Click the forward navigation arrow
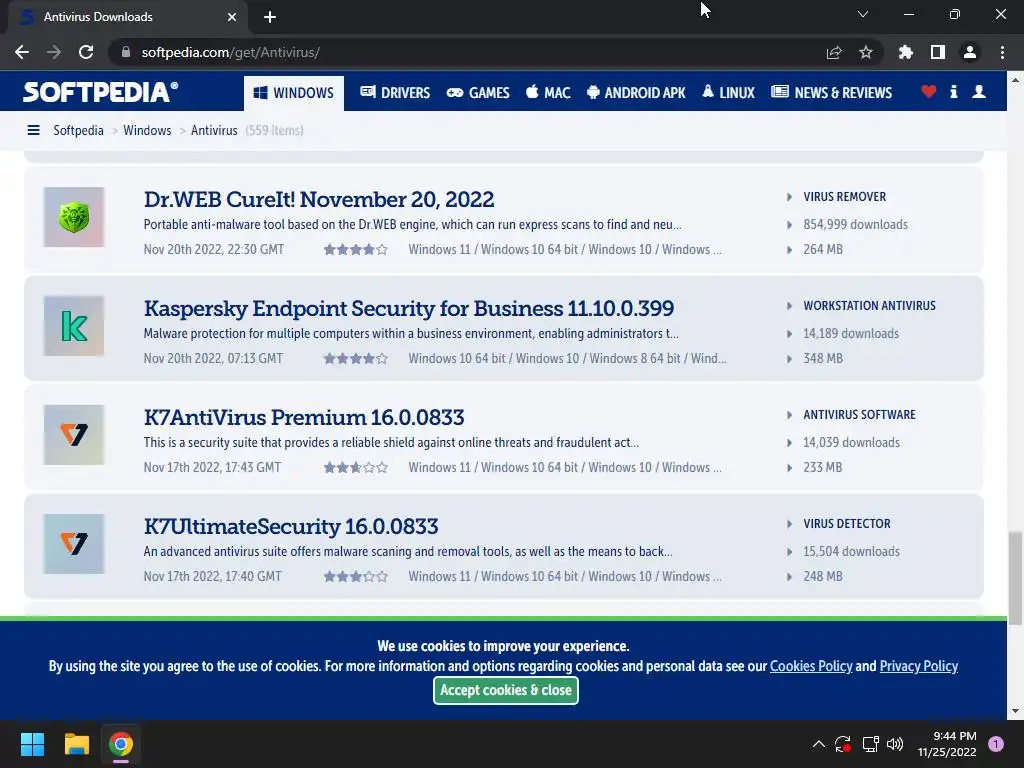 point(54,52)
